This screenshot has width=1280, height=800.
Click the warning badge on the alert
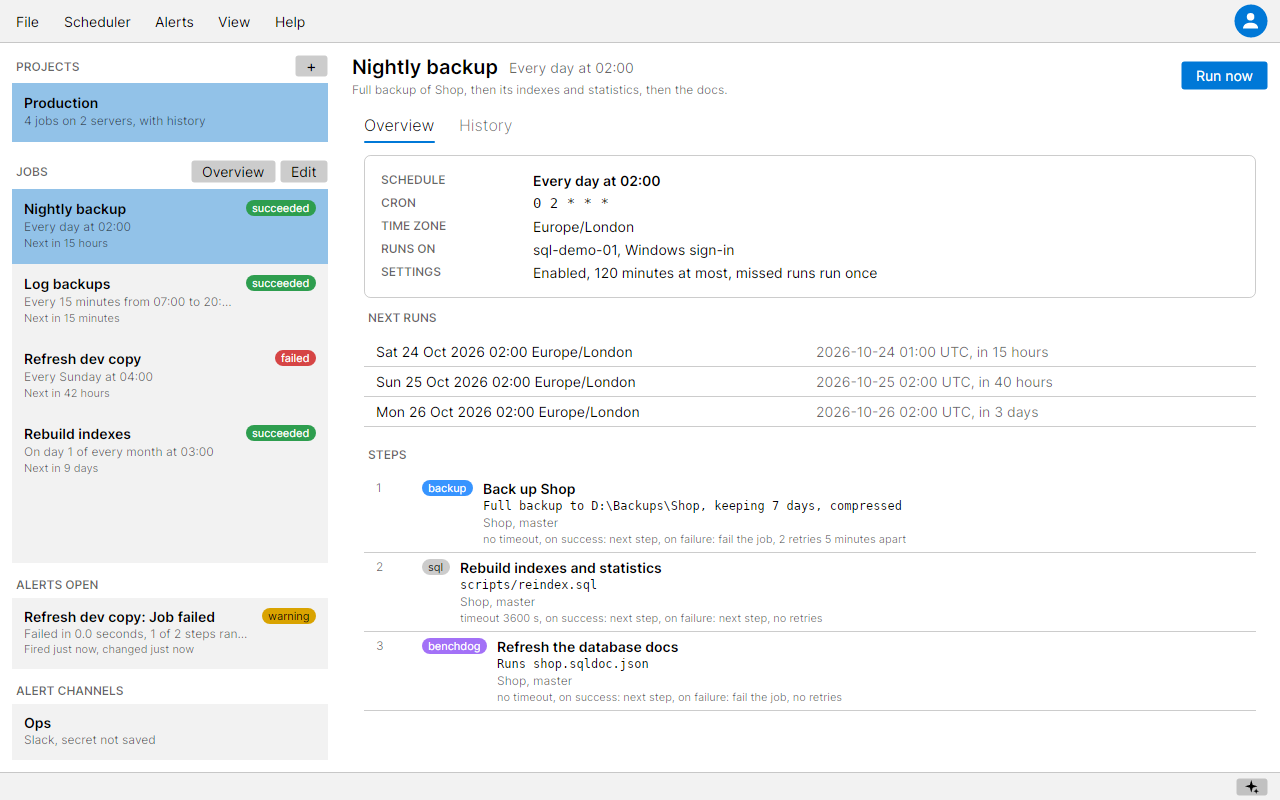point(289,616)
